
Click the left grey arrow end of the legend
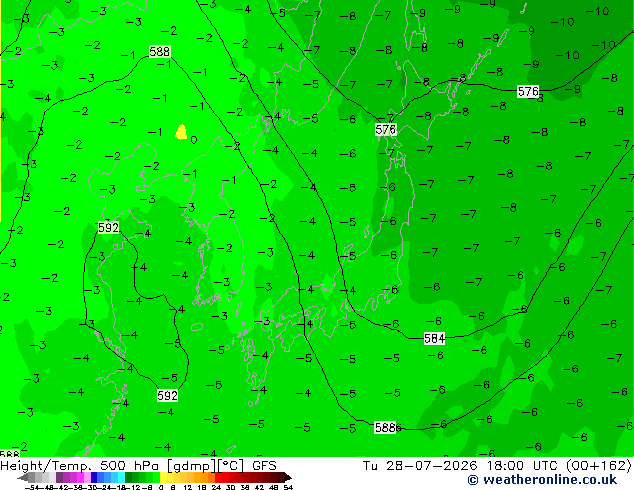23,477
